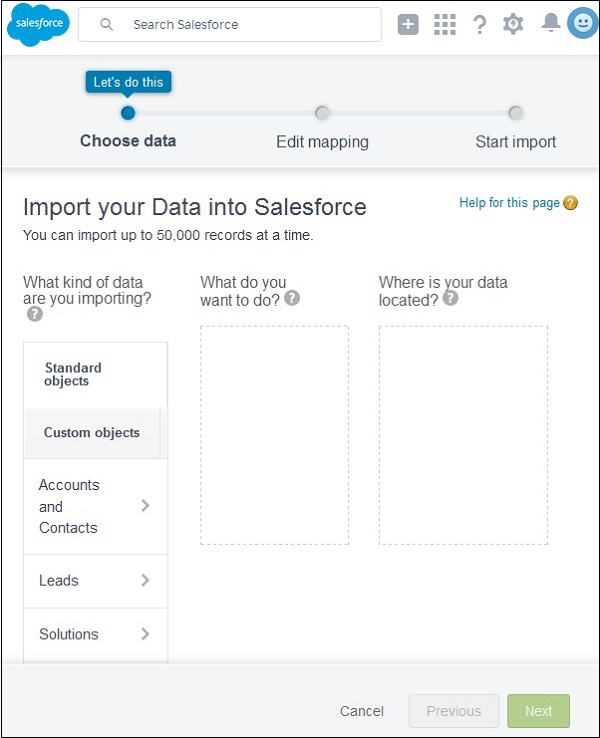Viewport: 600px width, 738px height.
Task: Open the Setup gear icon
Action: click(x=513, y=25)
